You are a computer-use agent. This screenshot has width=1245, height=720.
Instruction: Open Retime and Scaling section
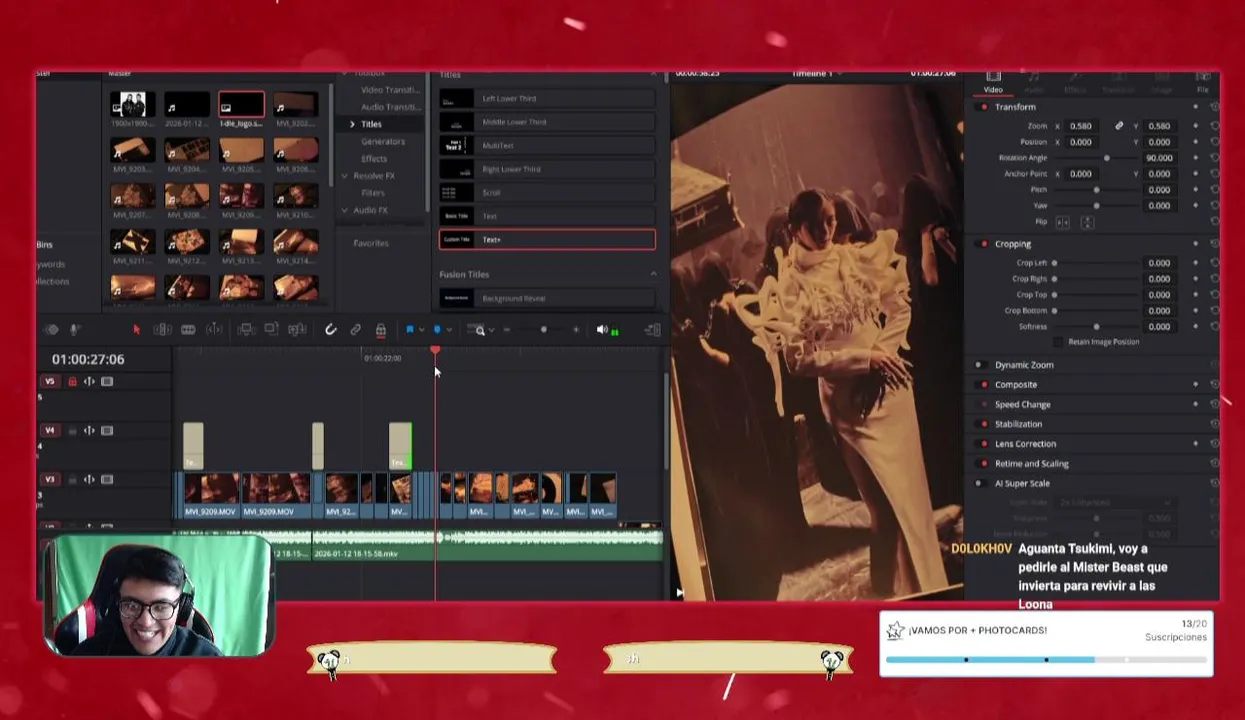click(x=1032, y=464)
